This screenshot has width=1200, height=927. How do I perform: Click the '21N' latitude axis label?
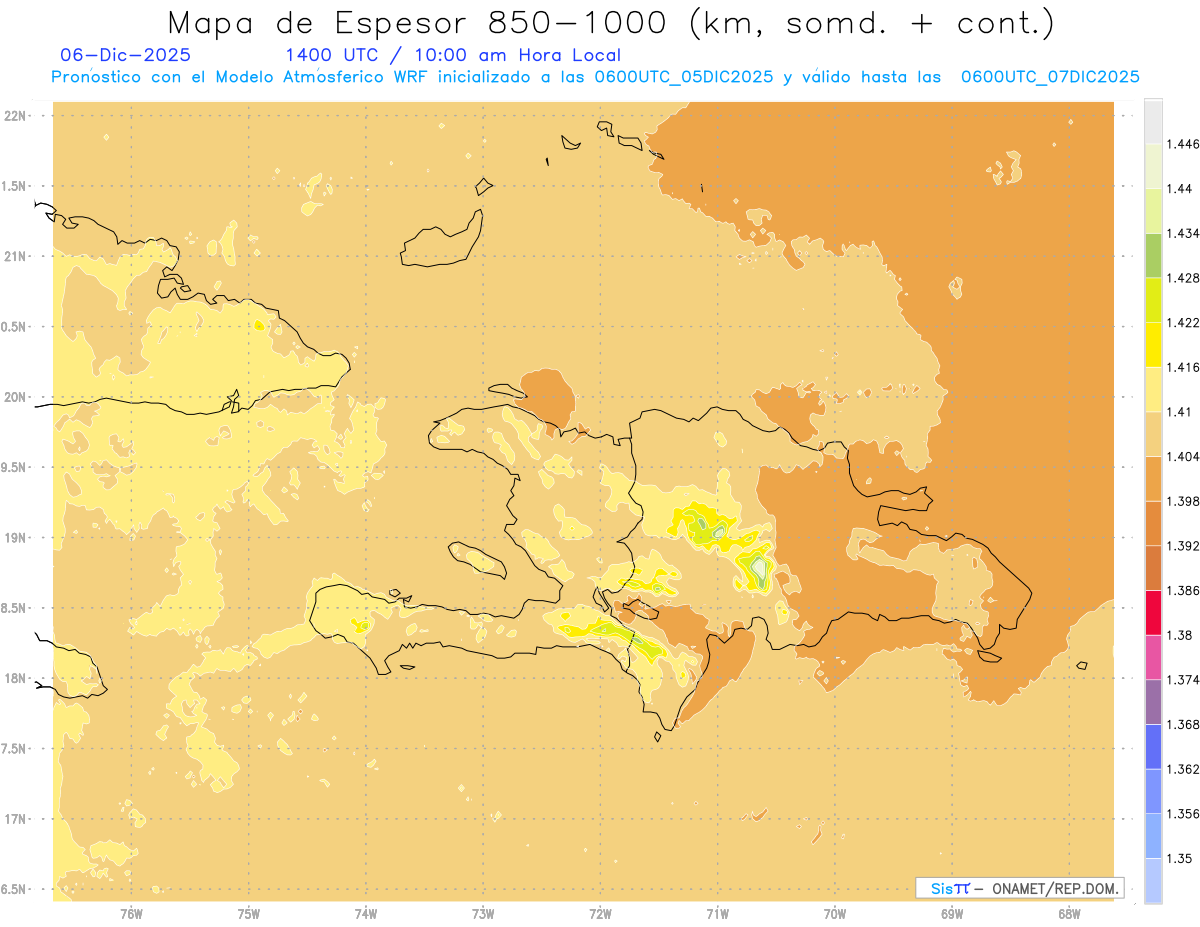(14, 257)
